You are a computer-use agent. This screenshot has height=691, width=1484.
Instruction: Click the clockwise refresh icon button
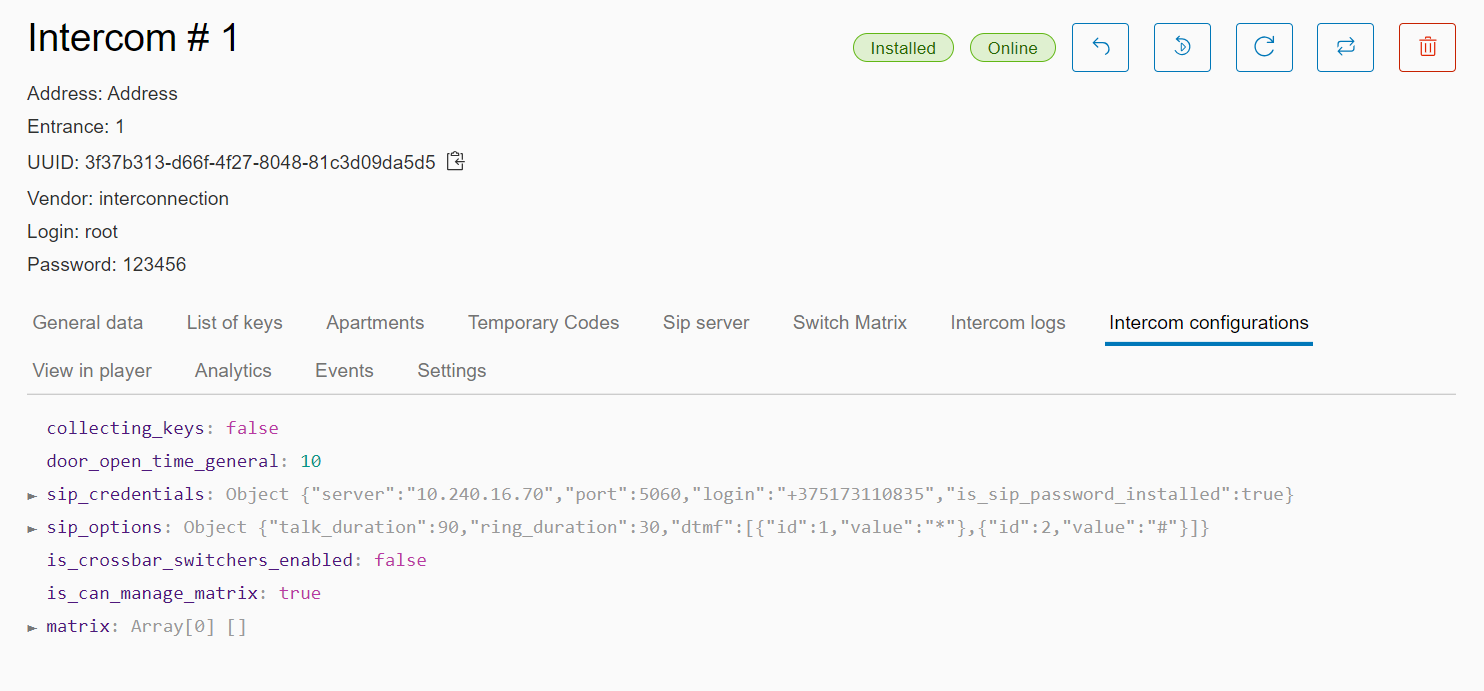1264,47
